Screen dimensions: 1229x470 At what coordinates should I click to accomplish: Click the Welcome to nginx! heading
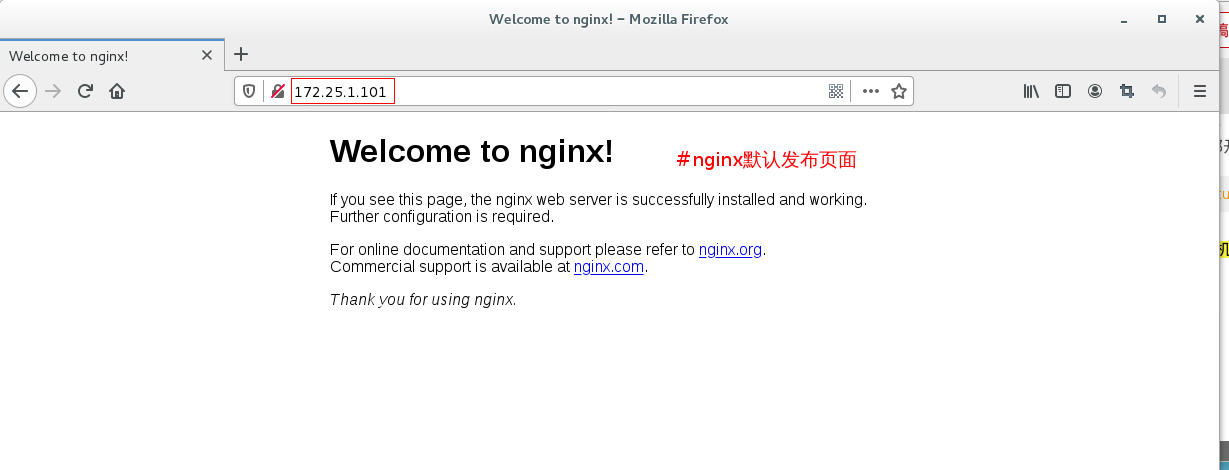click(472, 151)
